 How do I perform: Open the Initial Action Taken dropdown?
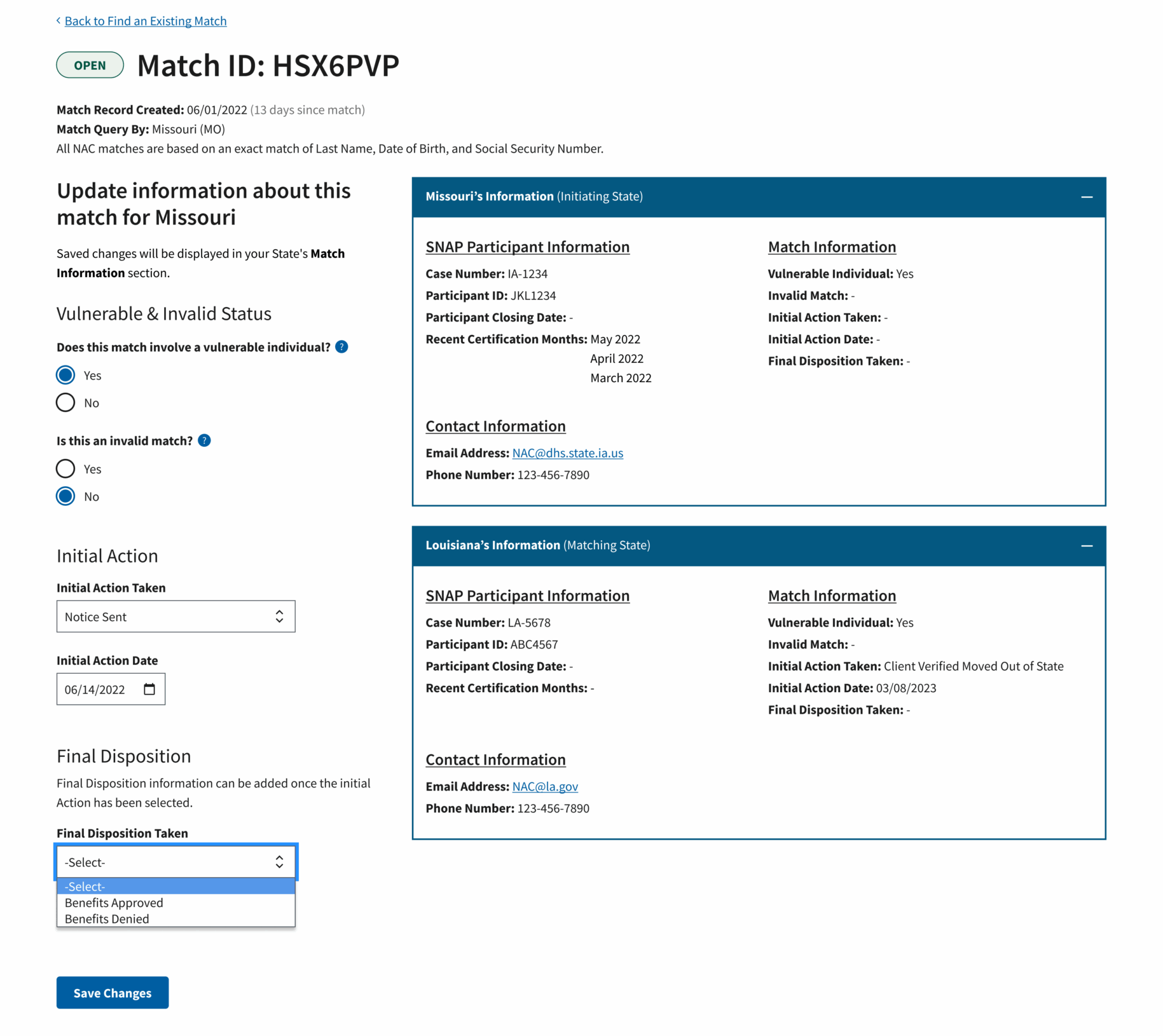(175, 617)
